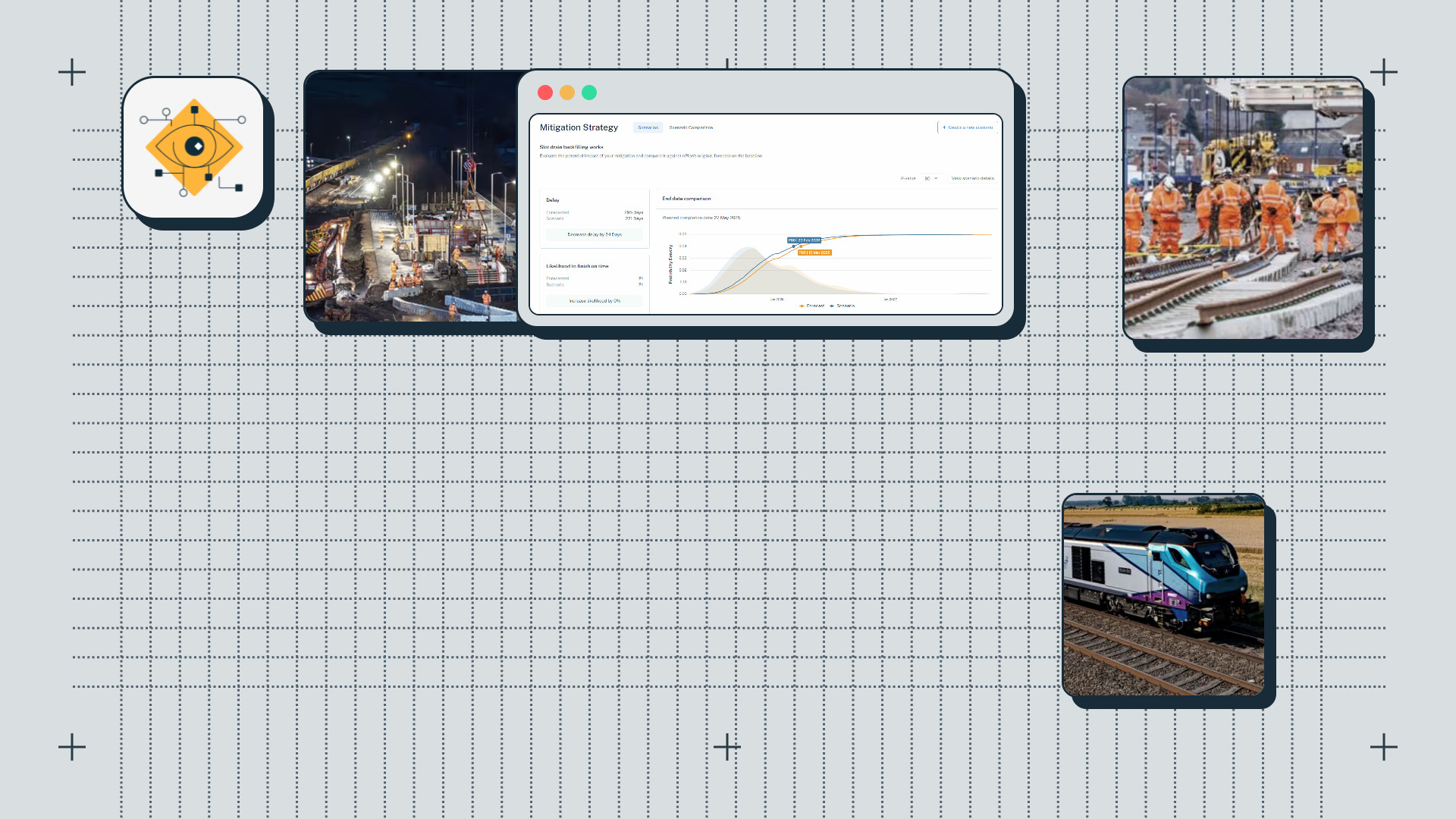
Task: Click the yellow window minimize dot
Action: (x=567, y=93)
